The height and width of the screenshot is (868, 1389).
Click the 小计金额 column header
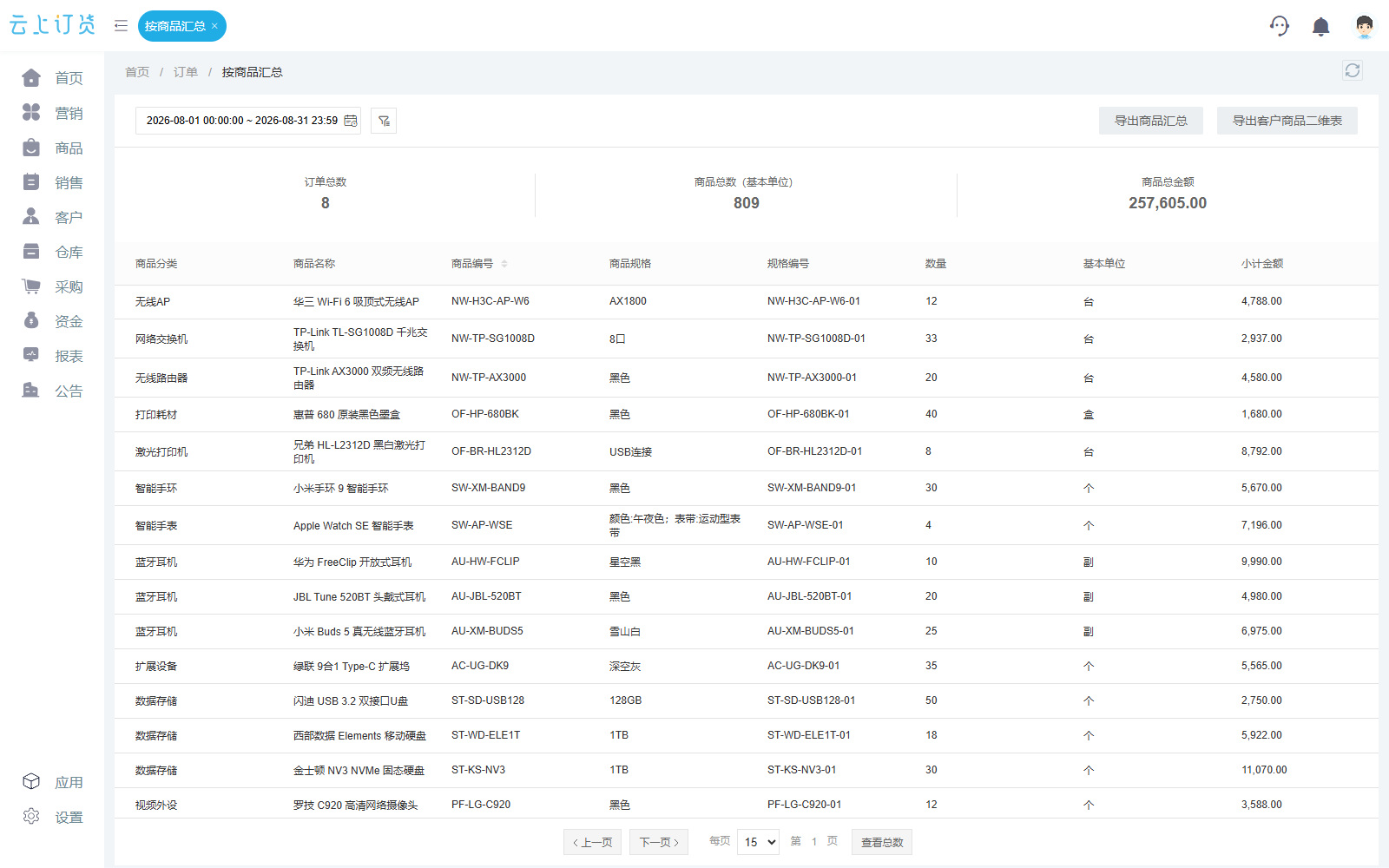tap(1262, 264)
